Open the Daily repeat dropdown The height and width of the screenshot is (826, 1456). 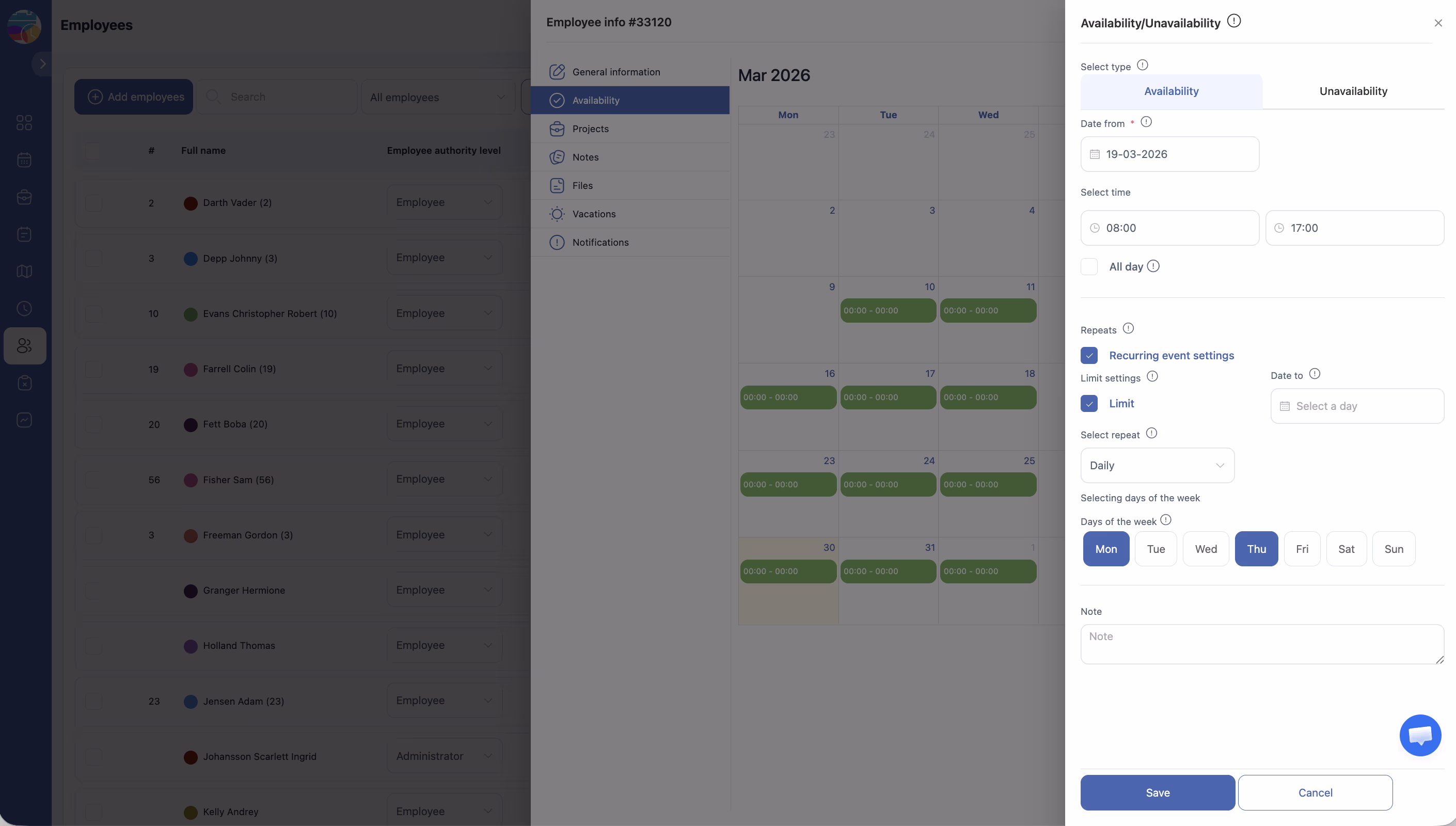tap(1157, 465)
